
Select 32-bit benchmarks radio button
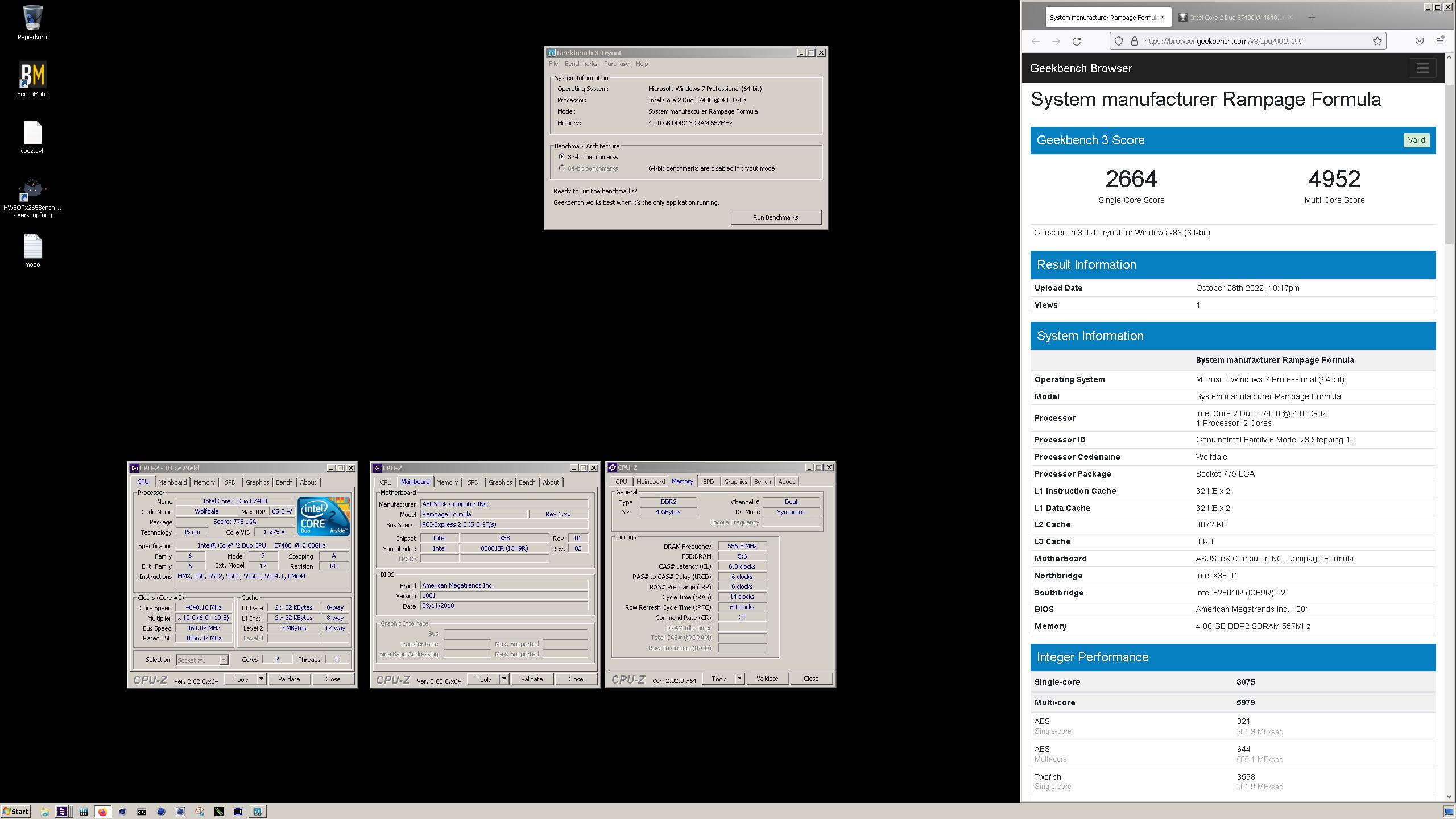point(561,156)
